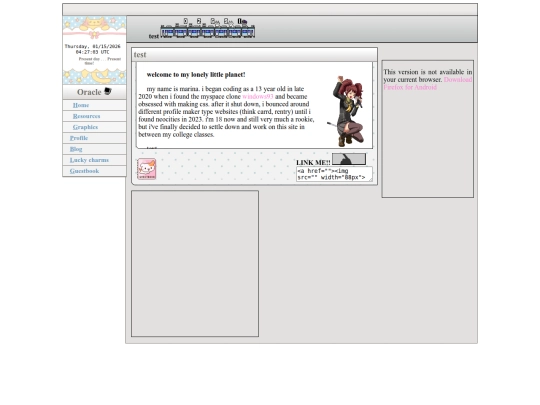
Task: Click the cat banner at sidebar top
Action: 94,28
